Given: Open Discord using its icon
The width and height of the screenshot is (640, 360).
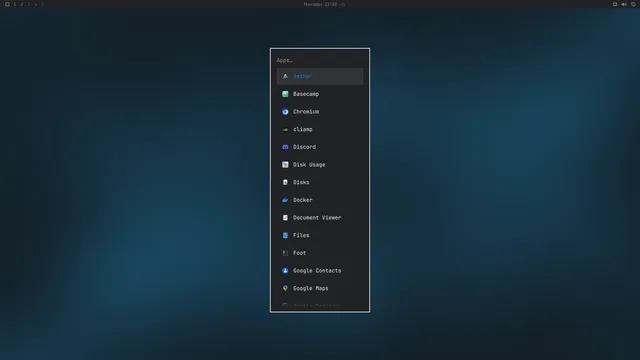Looking at the screenshot, I should 285,147.
